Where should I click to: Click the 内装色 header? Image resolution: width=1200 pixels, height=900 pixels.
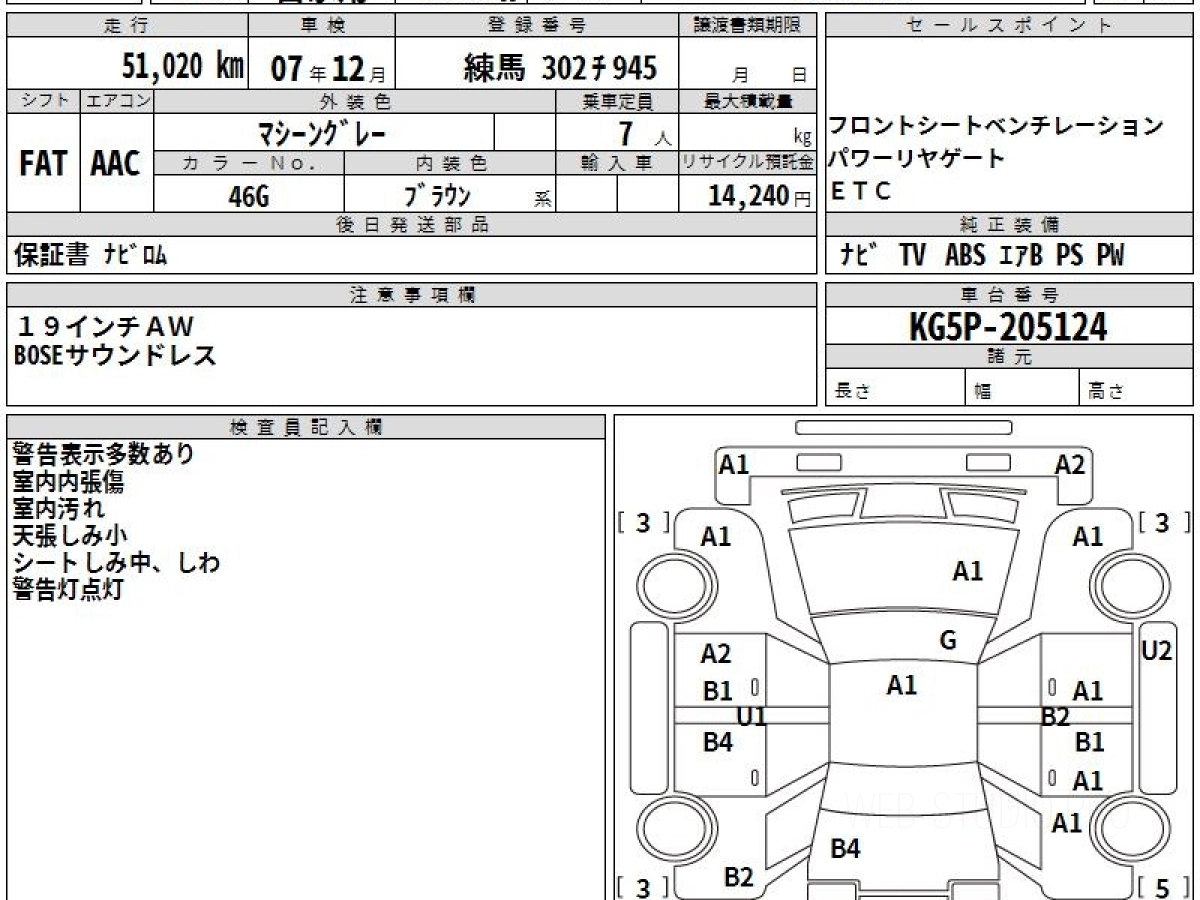[x=450, y=163]
